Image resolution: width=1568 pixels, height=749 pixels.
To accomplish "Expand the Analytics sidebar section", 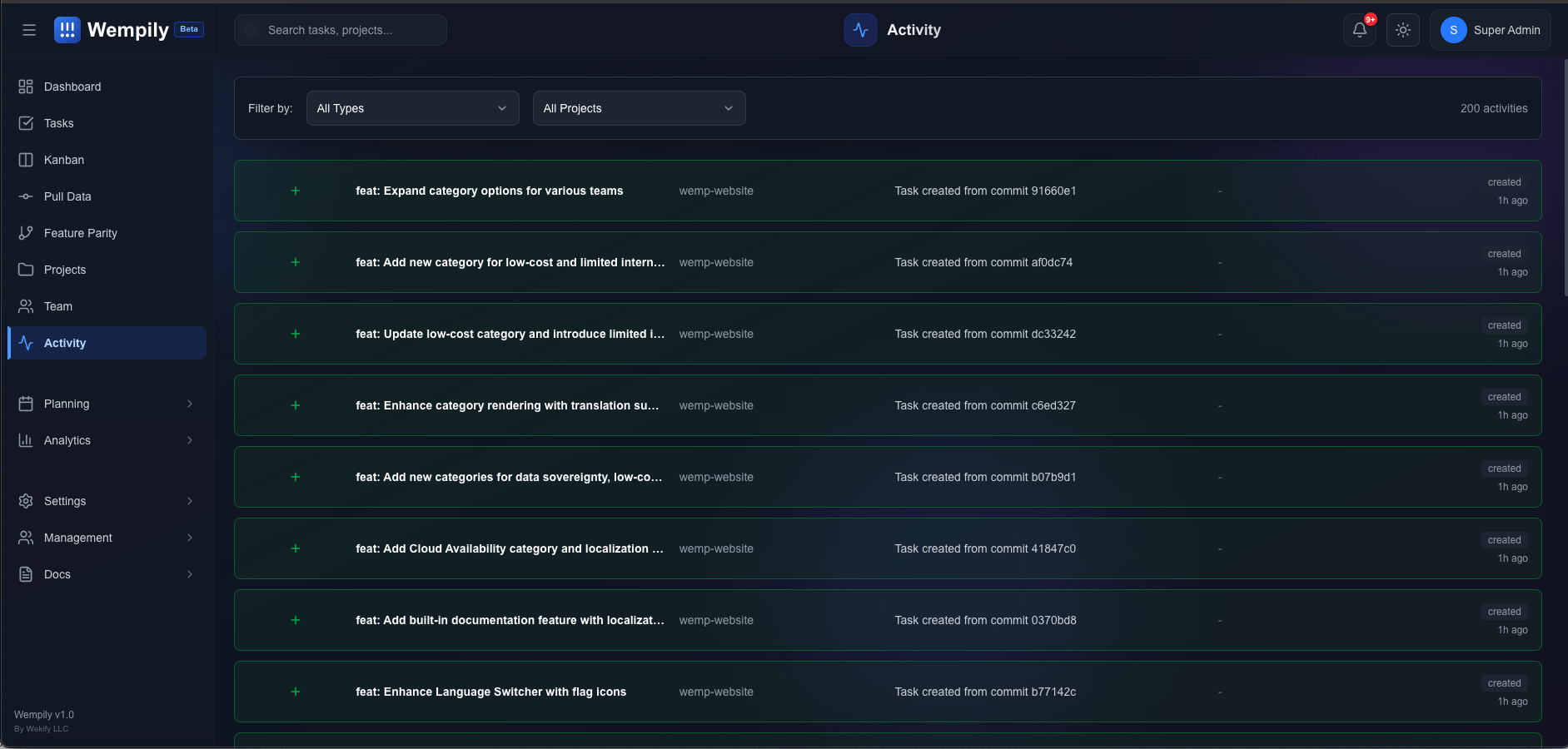I will 107,440.
